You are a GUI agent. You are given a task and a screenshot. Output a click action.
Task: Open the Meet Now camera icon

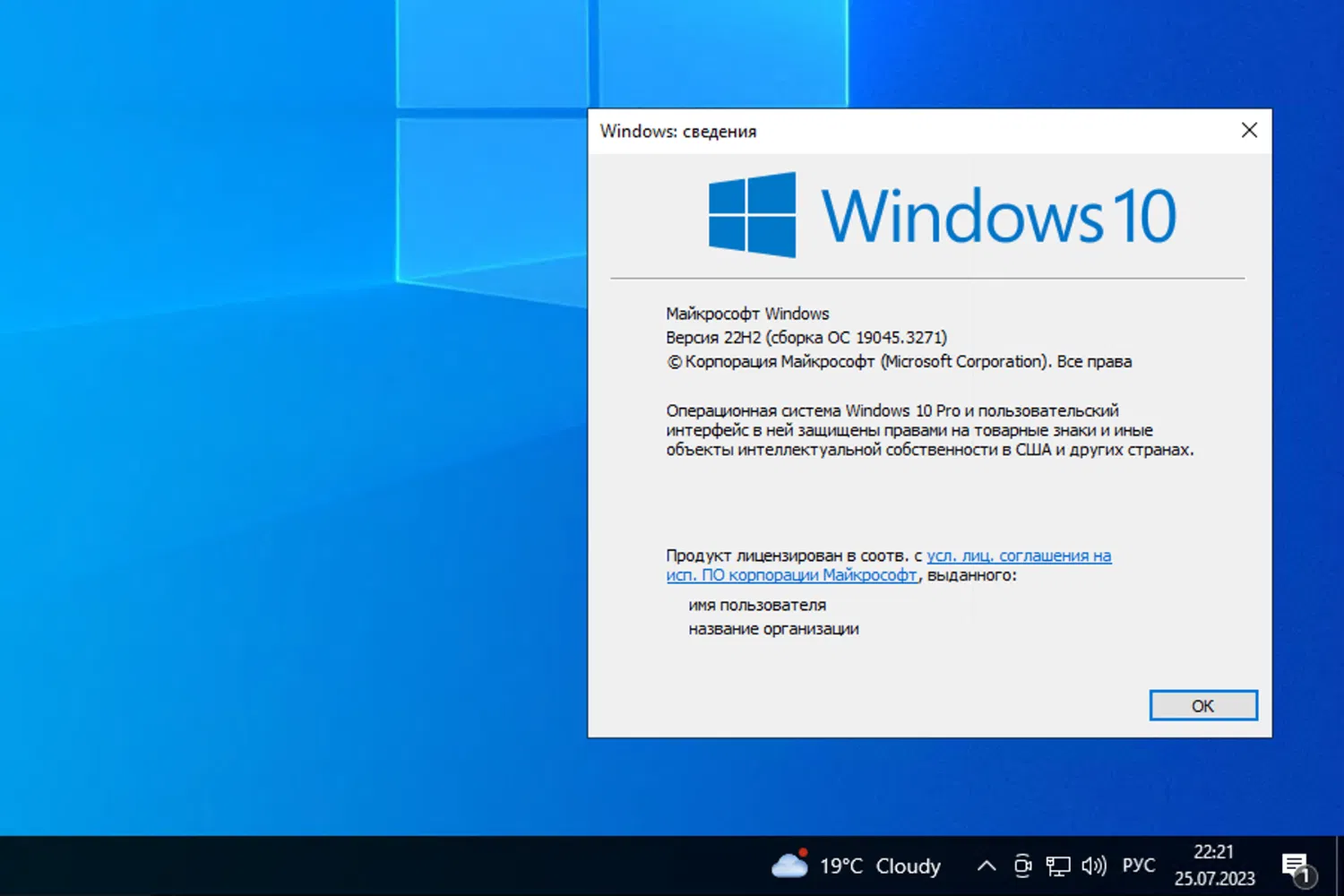point(1022,865)
